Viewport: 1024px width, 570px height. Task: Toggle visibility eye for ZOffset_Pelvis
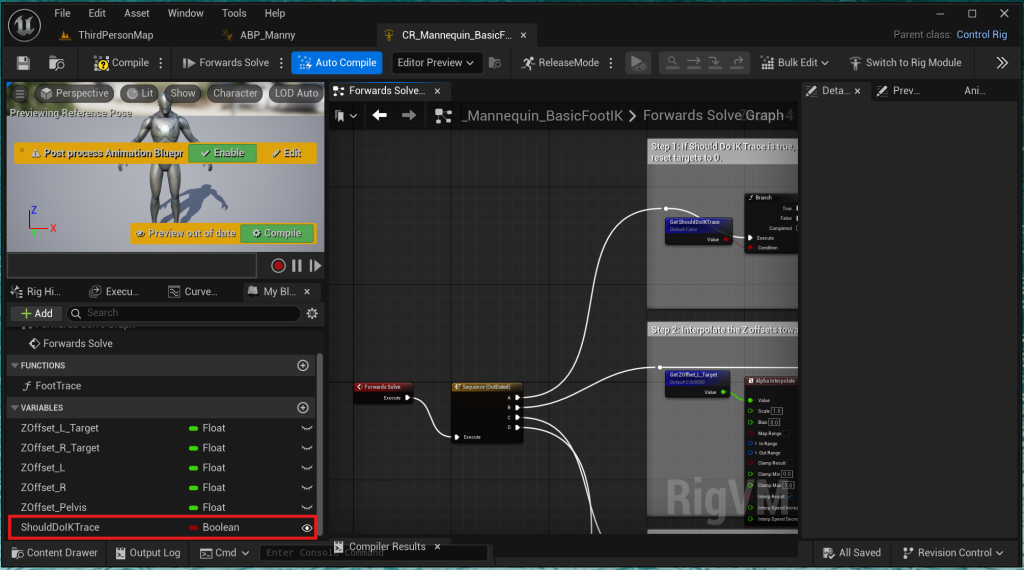click(x=306, y=507)
